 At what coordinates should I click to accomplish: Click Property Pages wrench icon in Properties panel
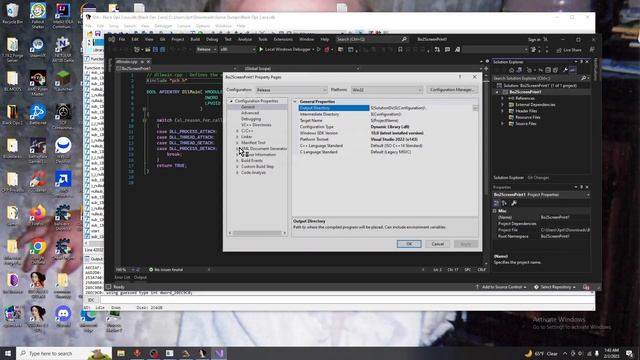tap(514, 203)
